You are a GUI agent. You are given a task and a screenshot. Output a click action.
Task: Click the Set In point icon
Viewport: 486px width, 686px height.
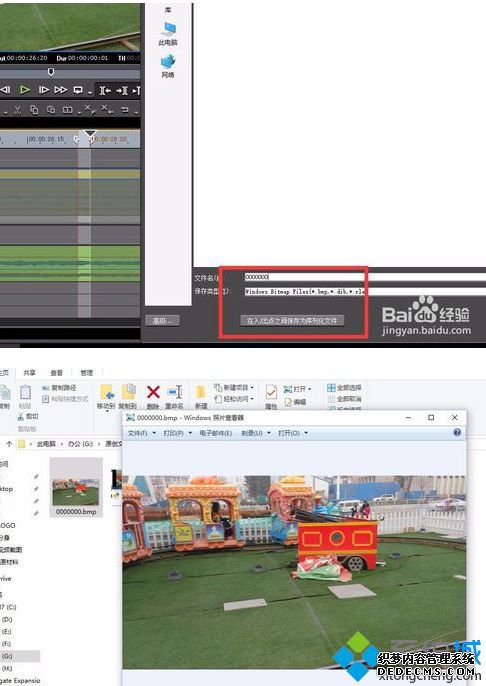105,90
